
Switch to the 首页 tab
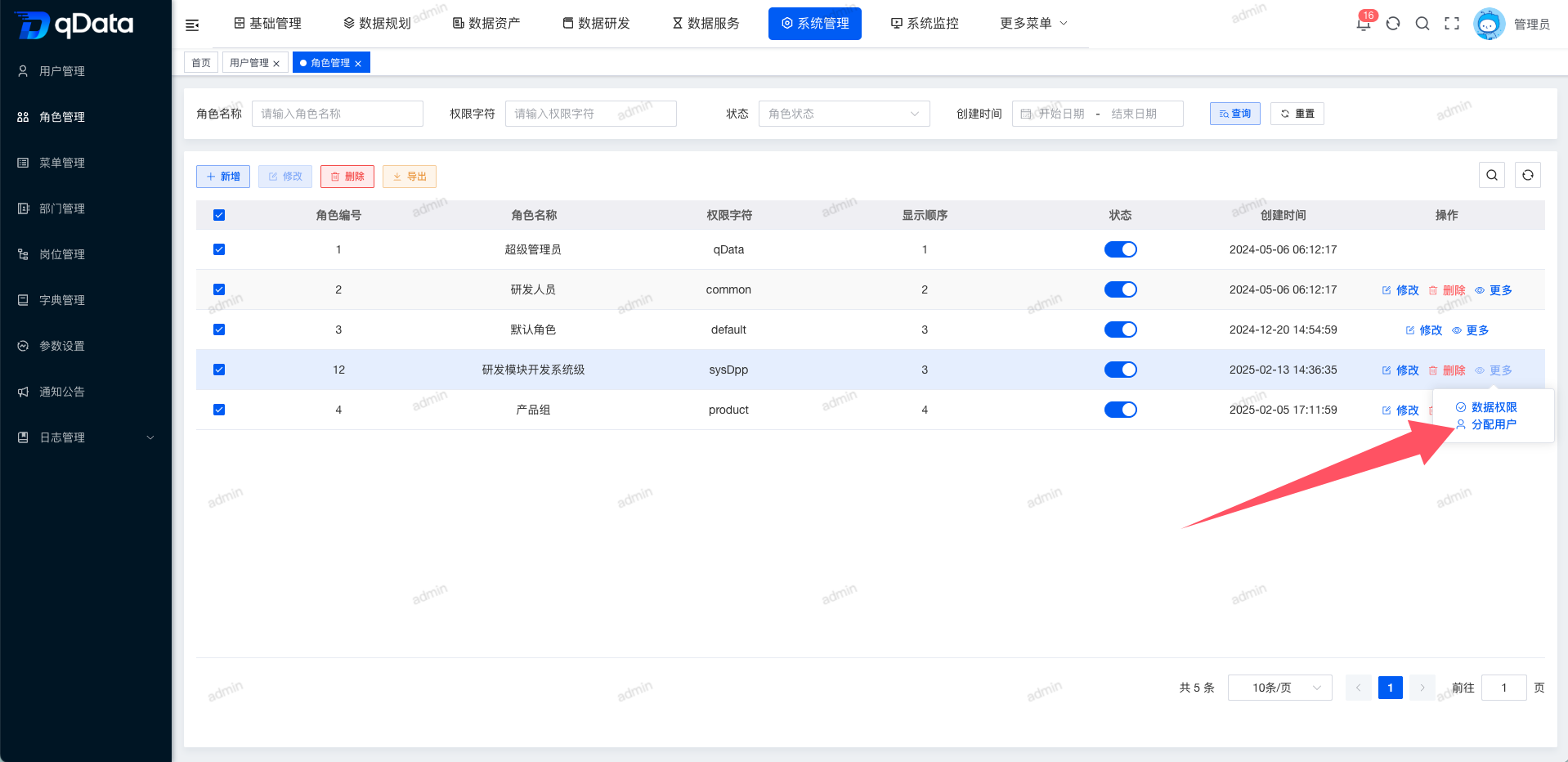click(x=201, y=62)
